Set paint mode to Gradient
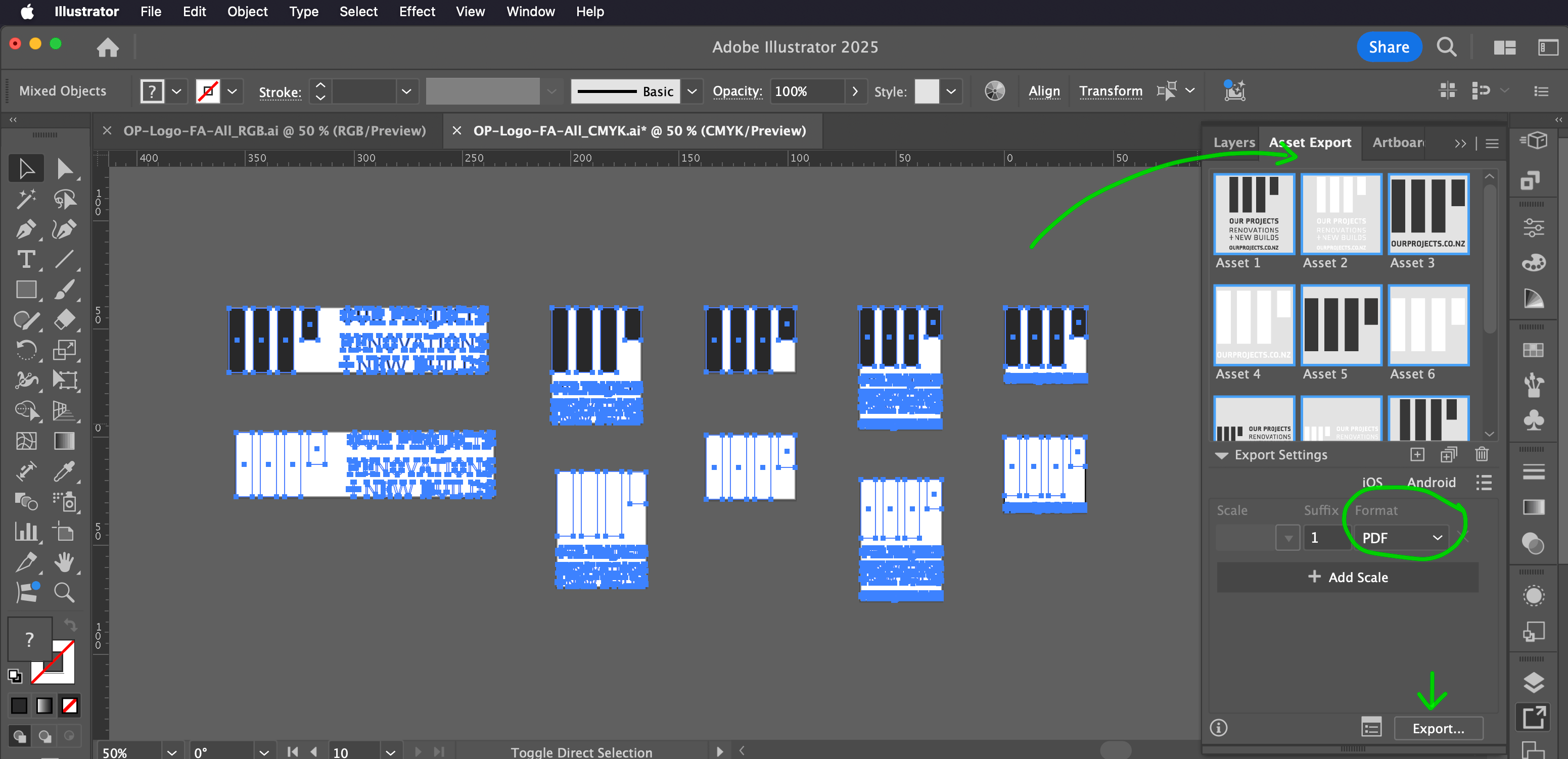This screenshot has width=1568, height=759. tap(44, 706)
